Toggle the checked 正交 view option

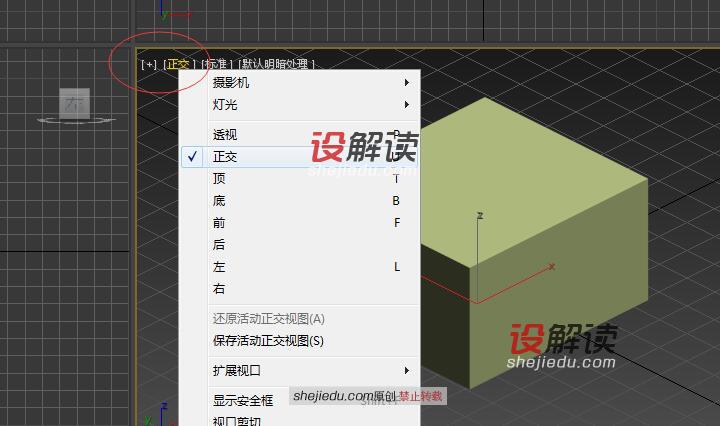click(x=225, y=157)
